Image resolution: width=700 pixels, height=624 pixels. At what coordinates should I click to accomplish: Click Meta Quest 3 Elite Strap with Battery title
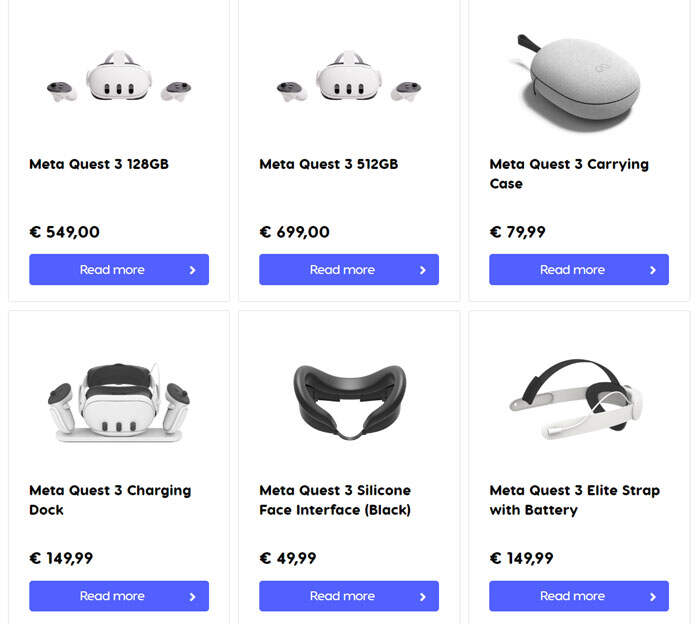click(x=574, y=500)
